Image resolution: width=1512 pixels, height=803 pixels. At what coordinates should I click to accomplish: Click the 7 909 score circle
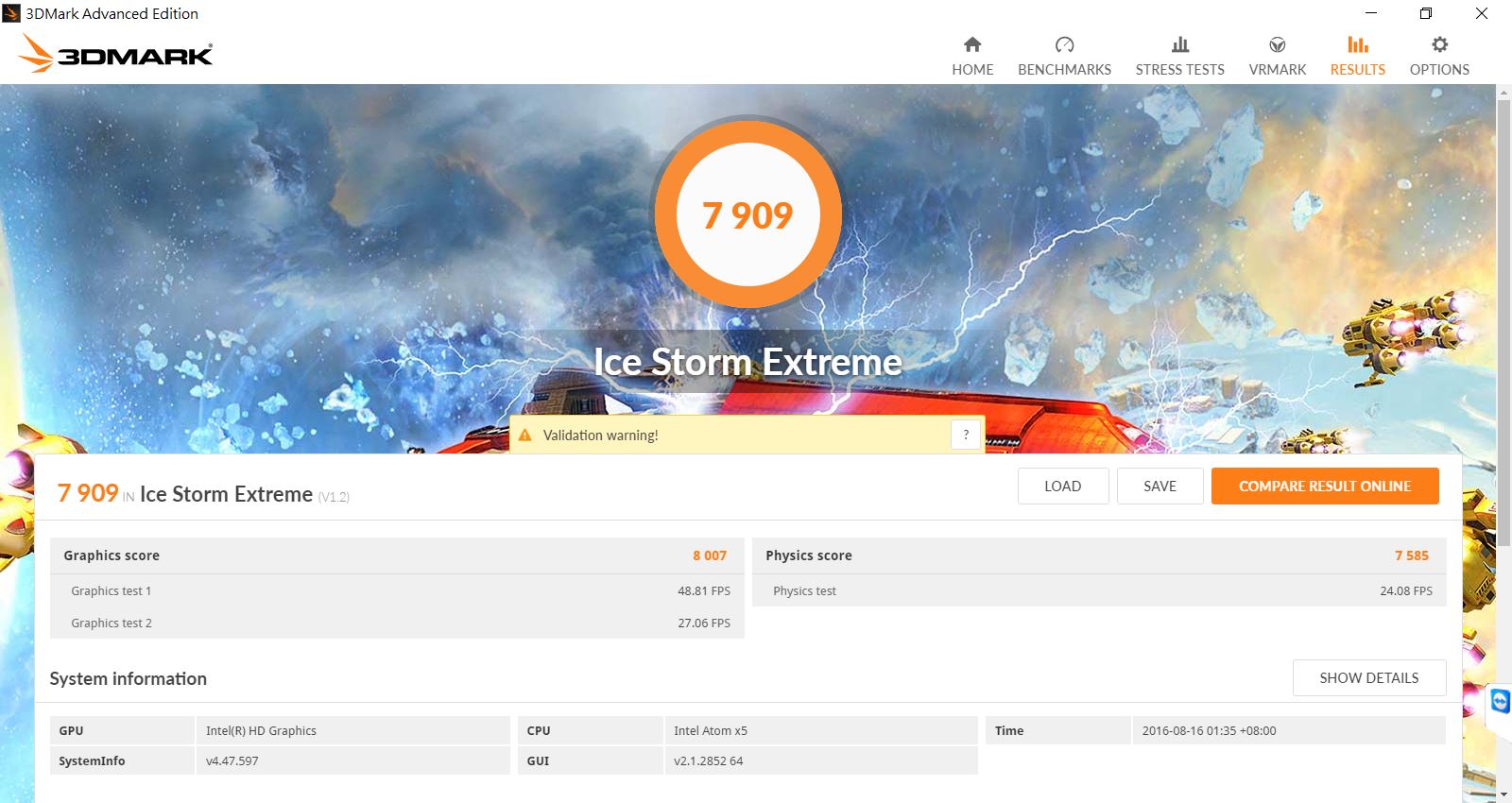(747, 215)
